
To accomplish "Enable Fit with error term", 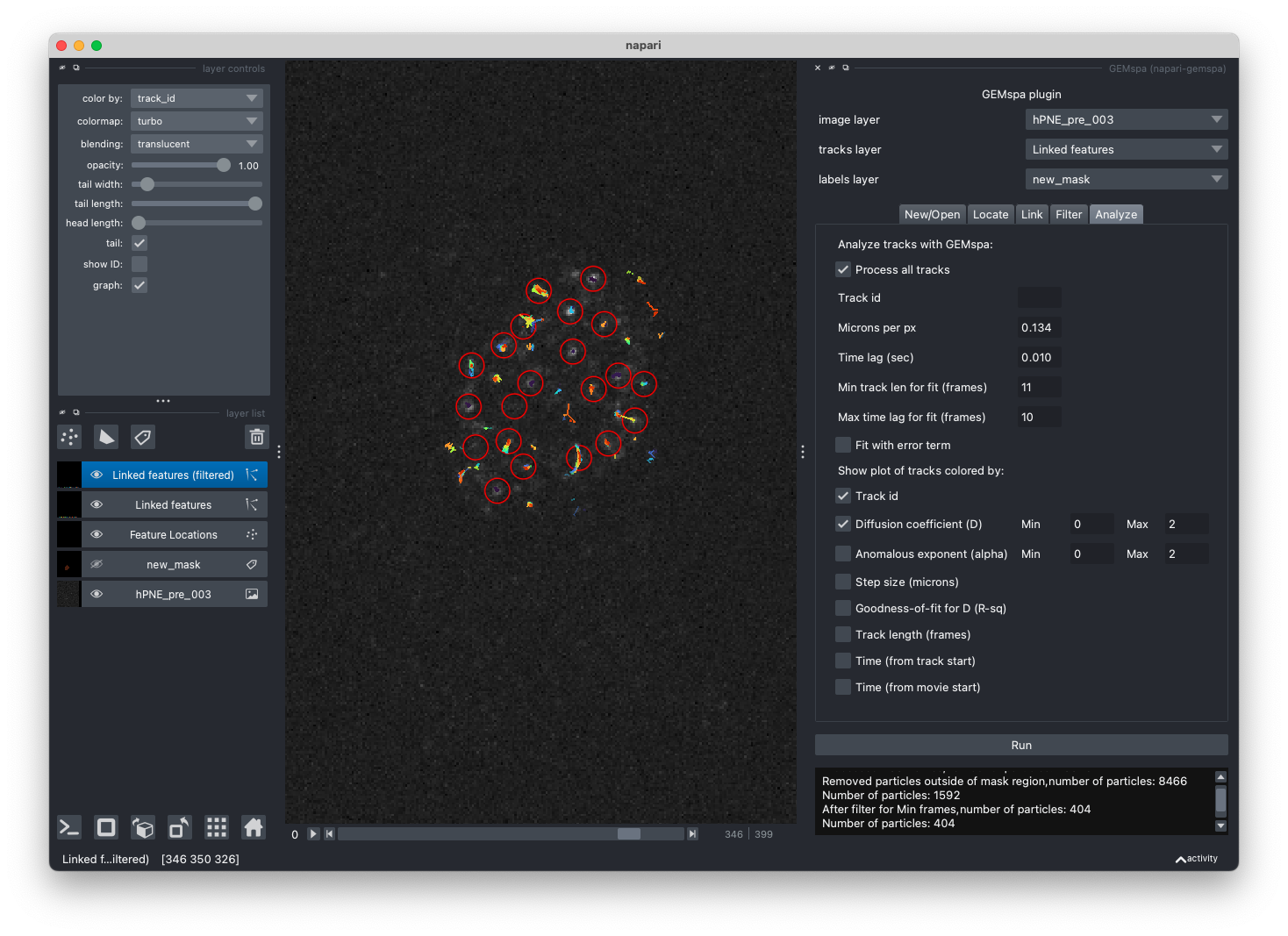I will tap(843, 445).
